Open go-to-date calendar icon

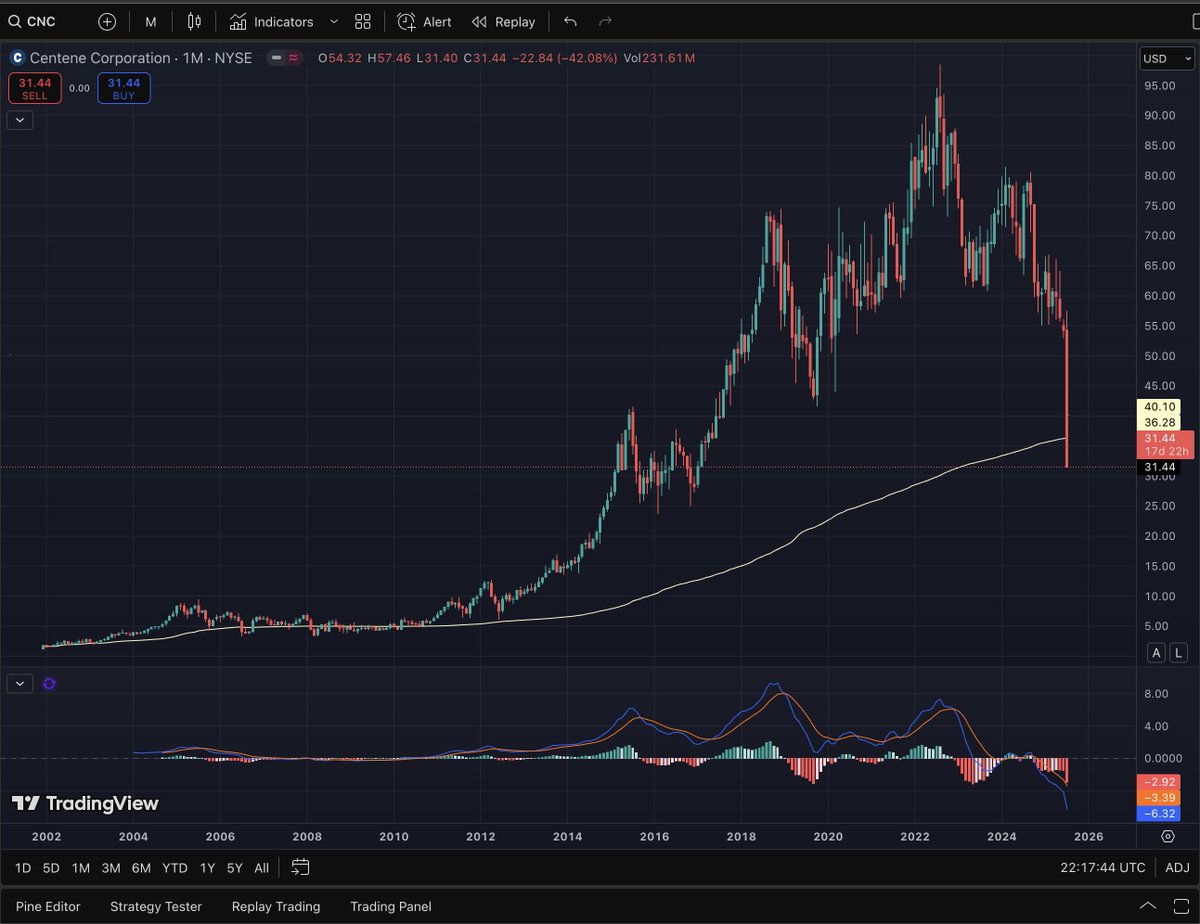(x=301, y=868)
